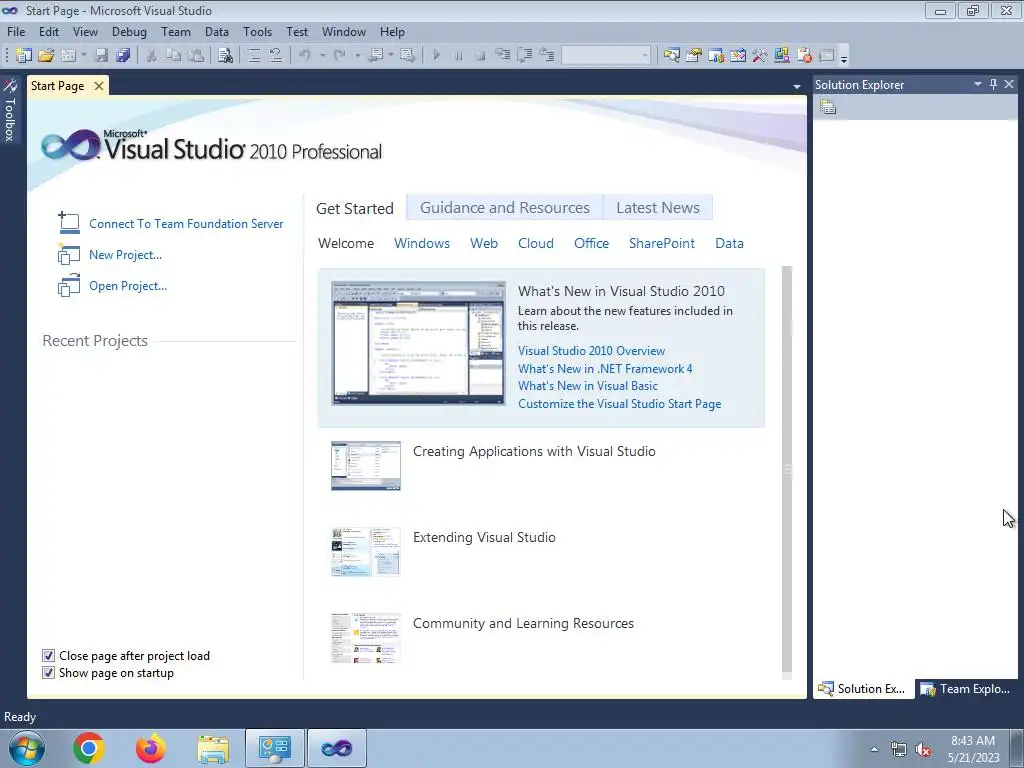The image size is (1024, 768).
Task: Click the New Project toolbar icon
Action: click(24, 56)
